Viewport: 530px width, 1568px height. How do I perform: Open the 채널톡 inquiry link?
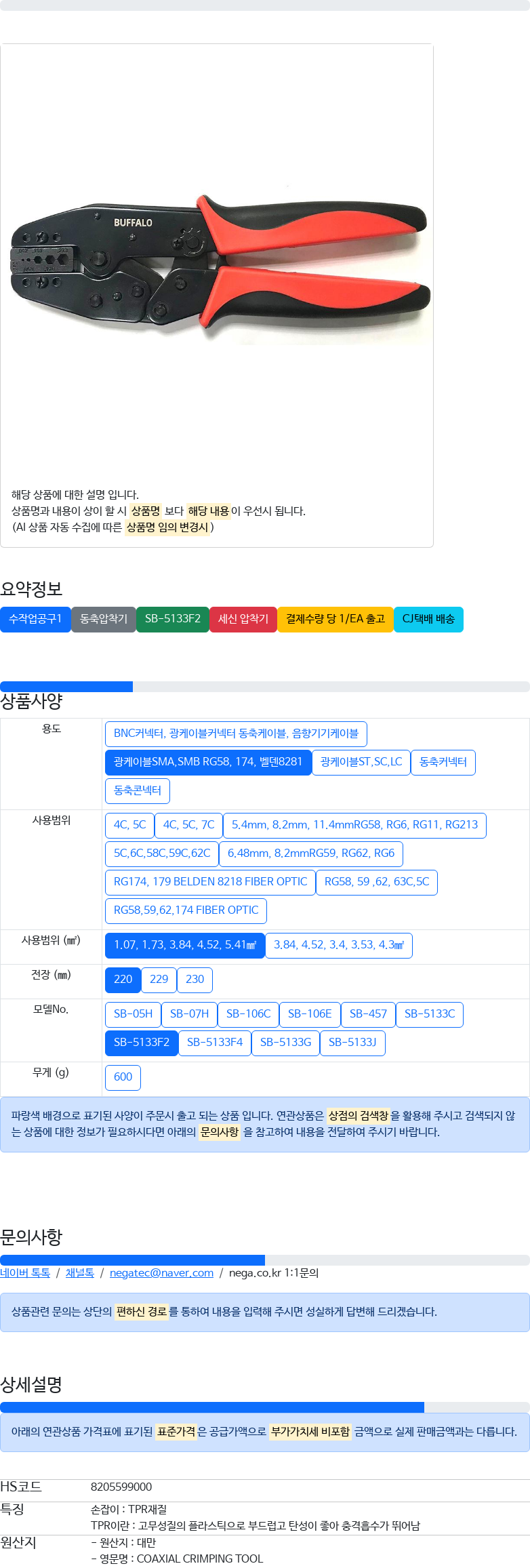tap(80, 1273)
